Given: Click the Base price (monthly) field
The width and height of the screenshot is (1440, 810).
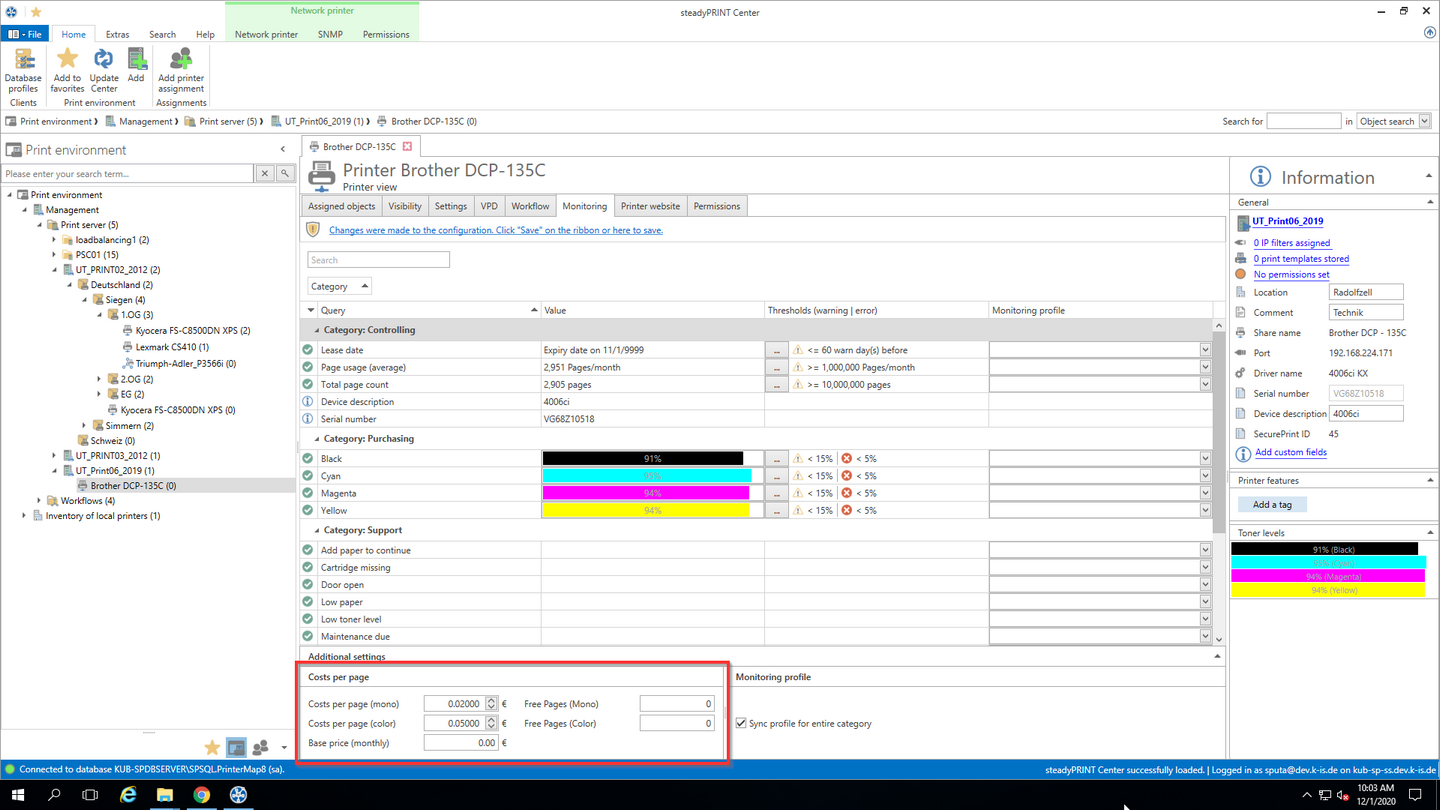Looking at the screenshot, I should click(x=460, y=743).
